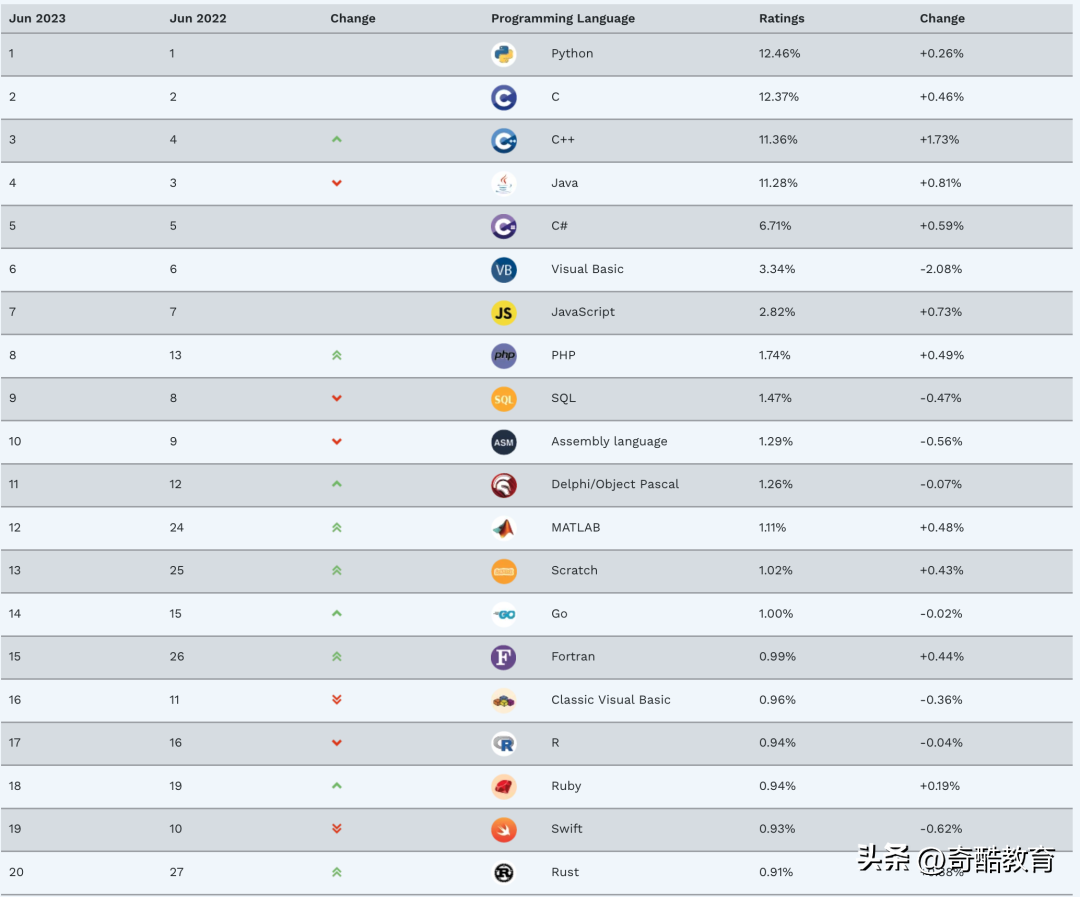This screenshot has width=1080, height=897.
Task: Click the Python logo icon
Action: (504, 54)
